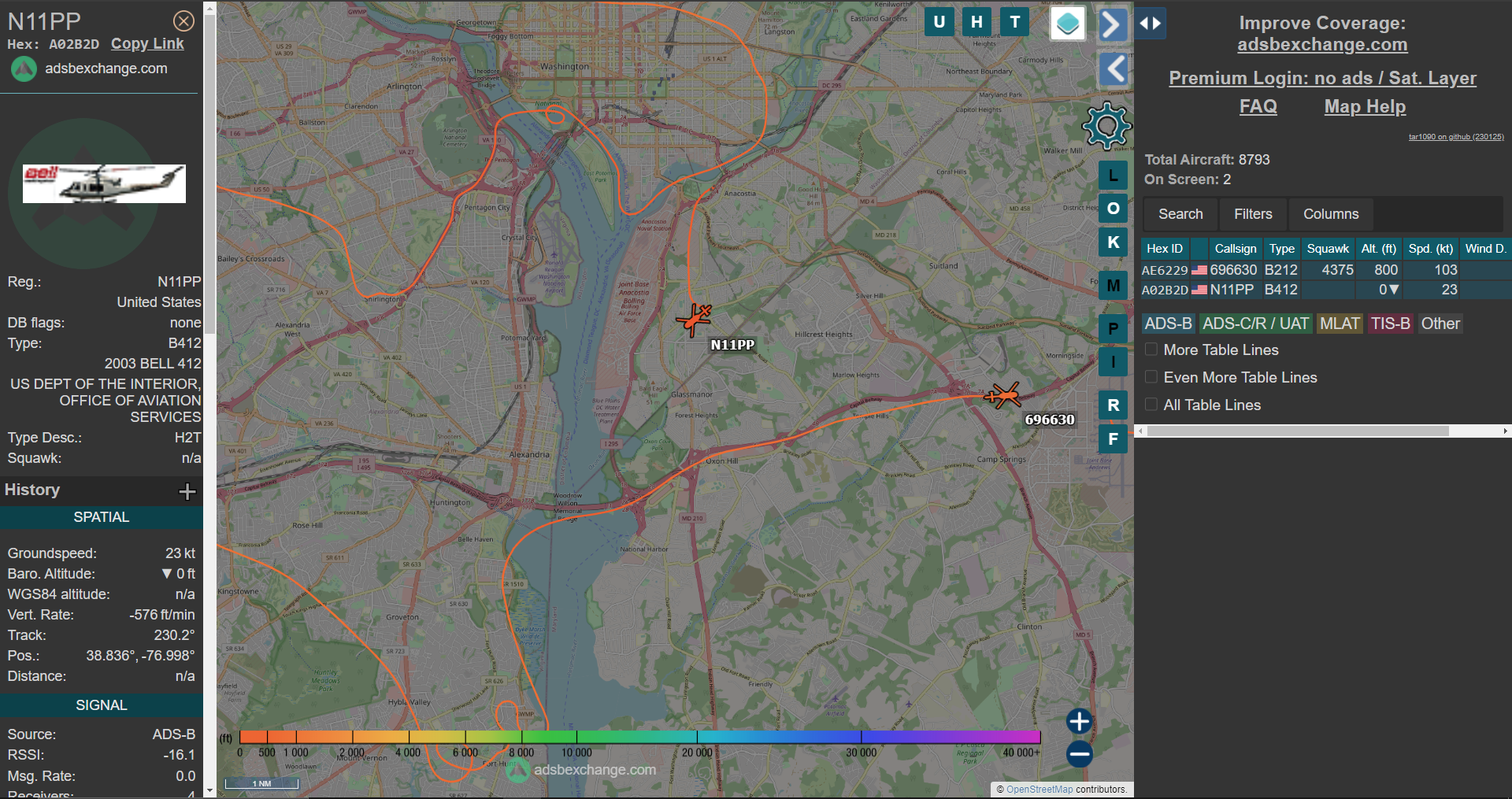The image size is (1512, 799).
Task: Sort table by Alt. (ft) column
Action: (1379, 249)
